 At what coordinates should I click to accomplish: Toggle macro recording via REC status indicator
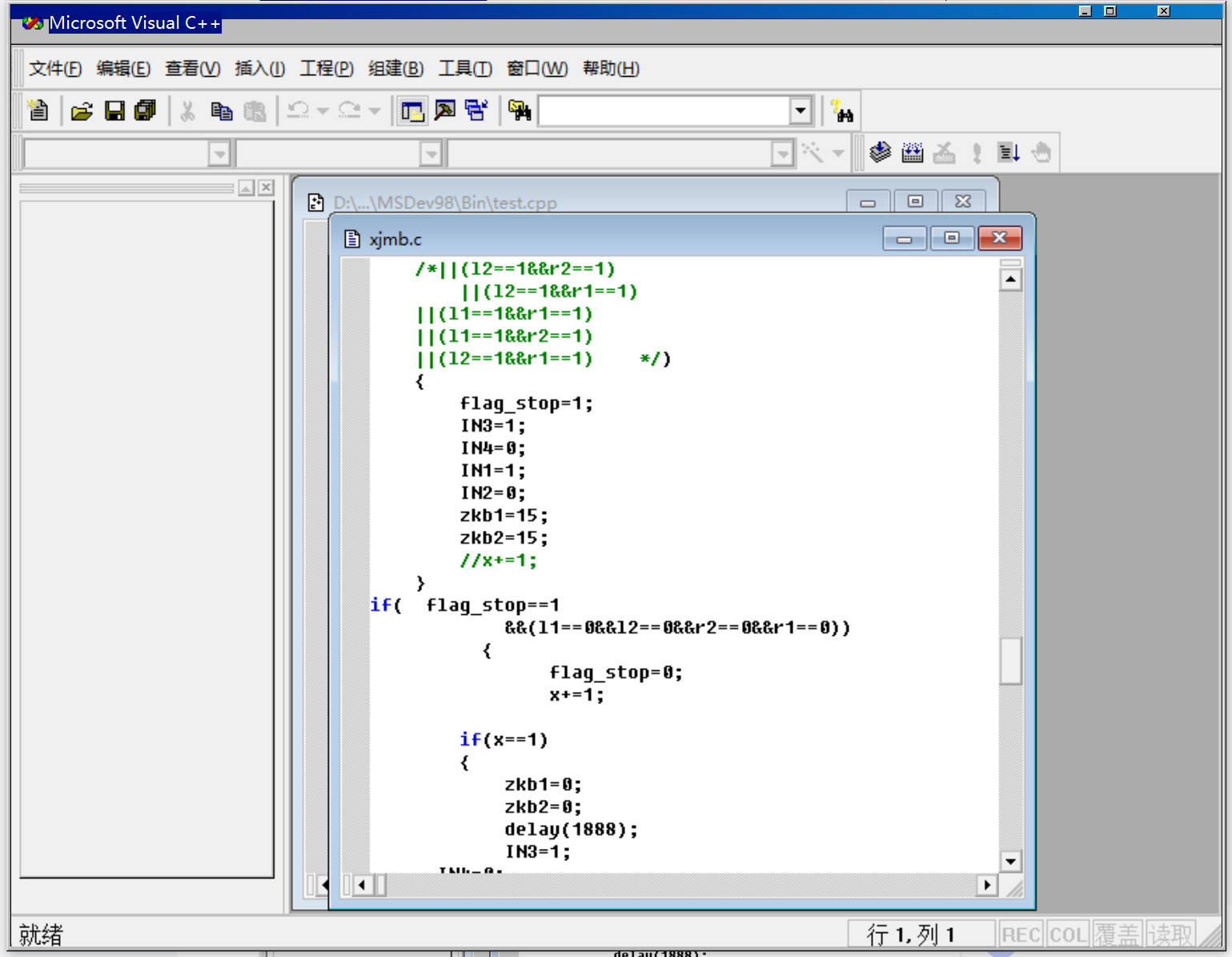pos(1020,934)
